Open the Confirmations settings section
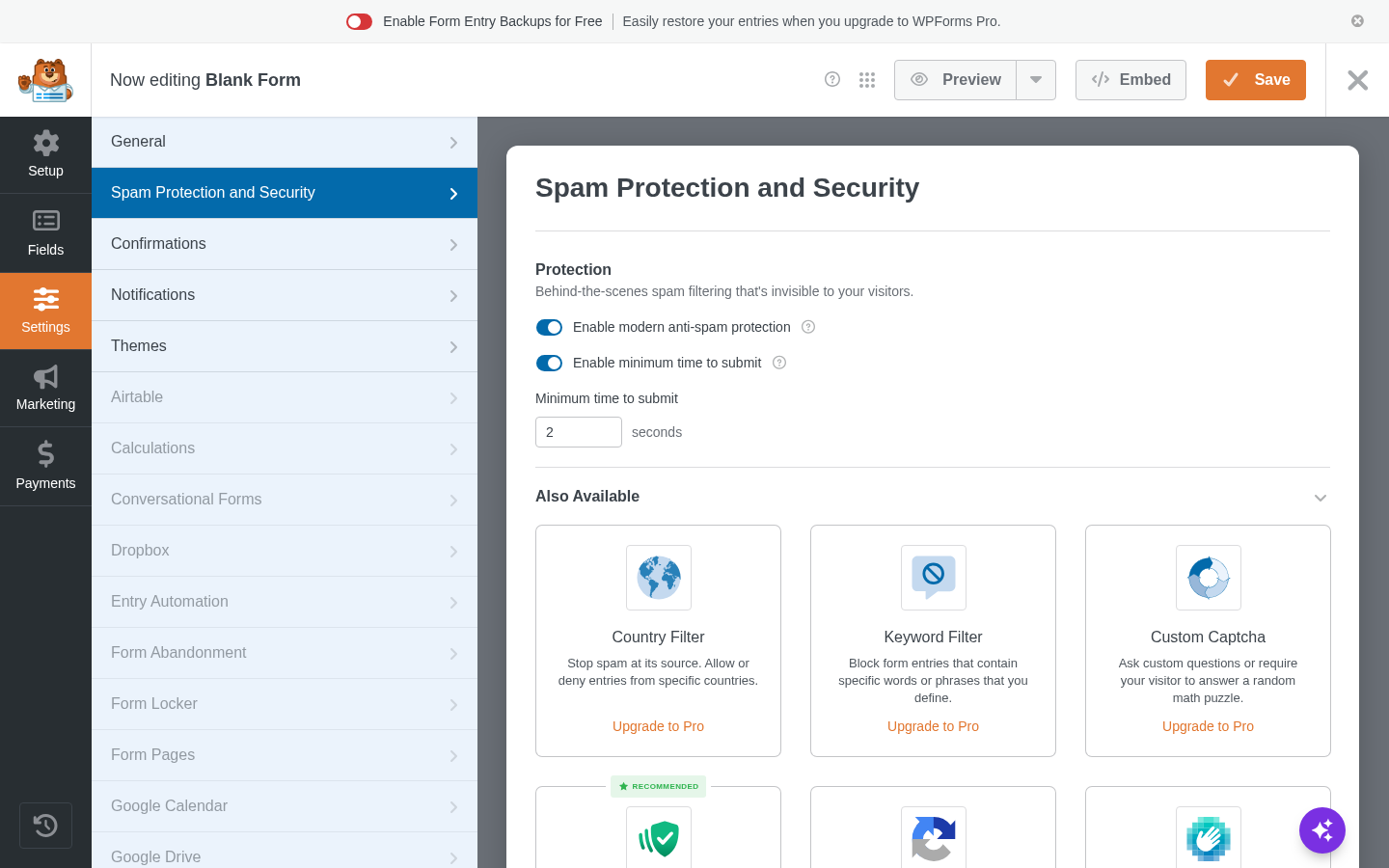1389x868 pixels. click(285, 244)
